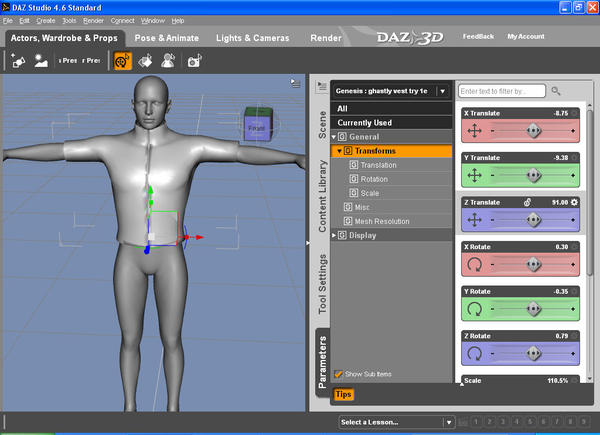Click the camera render tool icon
This screenshot has height=435, width=600.
[194, 61]
